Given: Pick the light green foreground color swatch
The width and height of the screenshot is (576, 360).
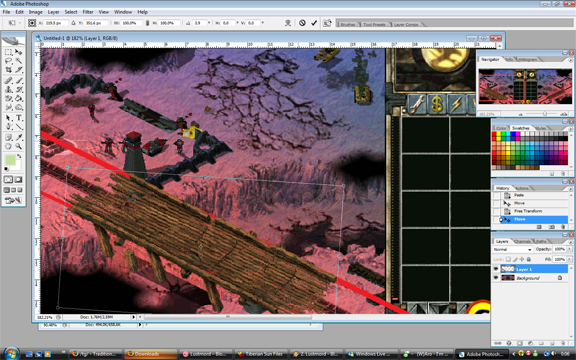Looking at the screenshot, I should click(10, 160).
